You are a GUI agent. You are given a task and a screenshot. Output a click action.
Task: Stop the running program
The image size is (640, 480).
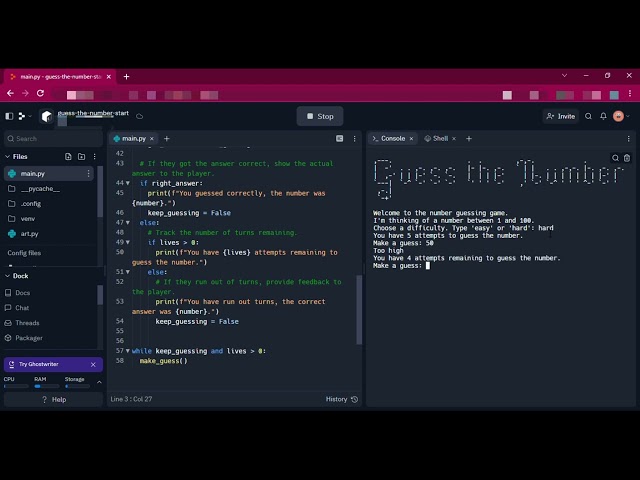[x=320, y=116]
